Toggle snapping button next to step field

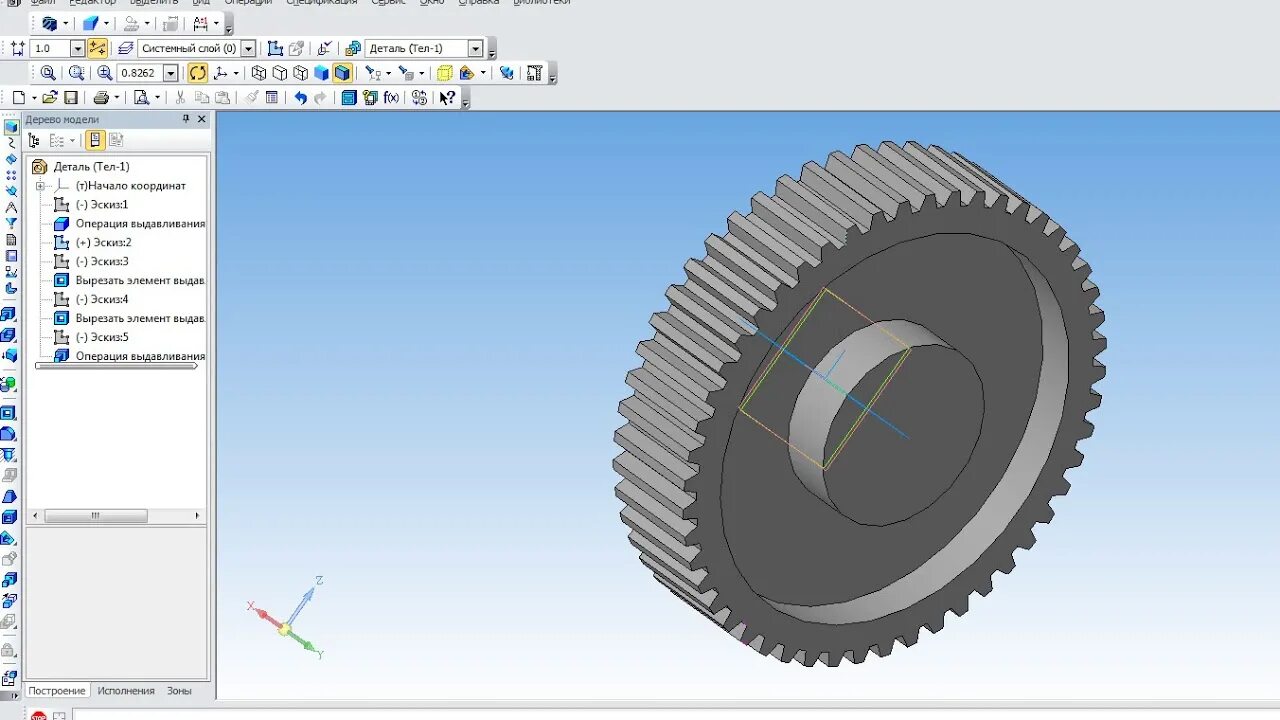(97, 48)
